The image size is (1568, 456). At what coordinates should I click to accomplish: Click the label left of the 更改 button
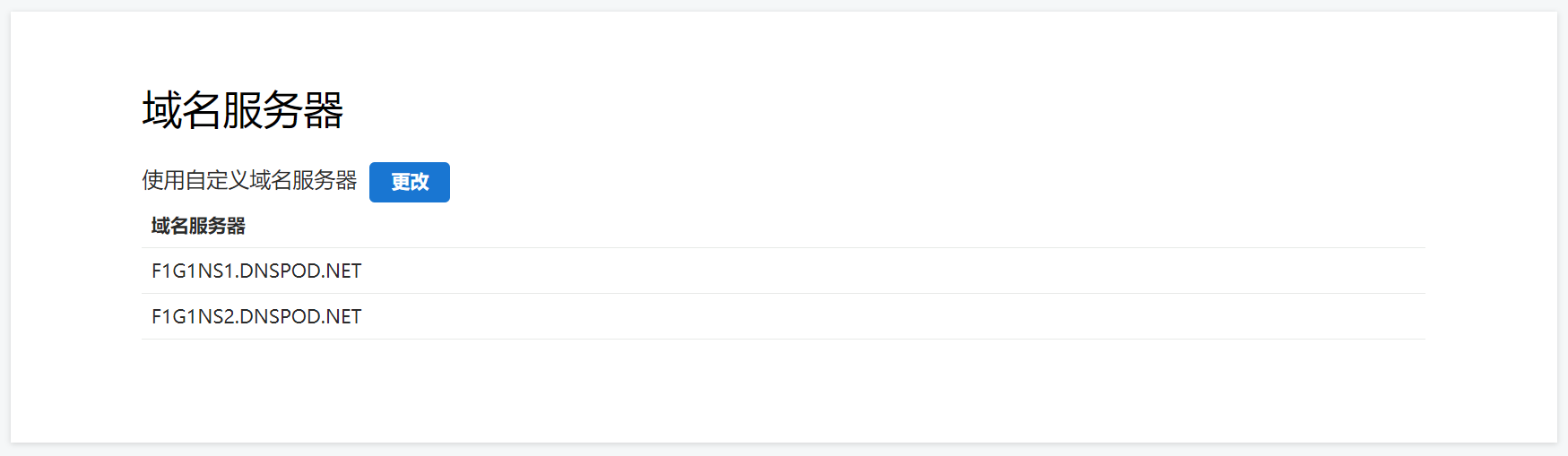249,181
